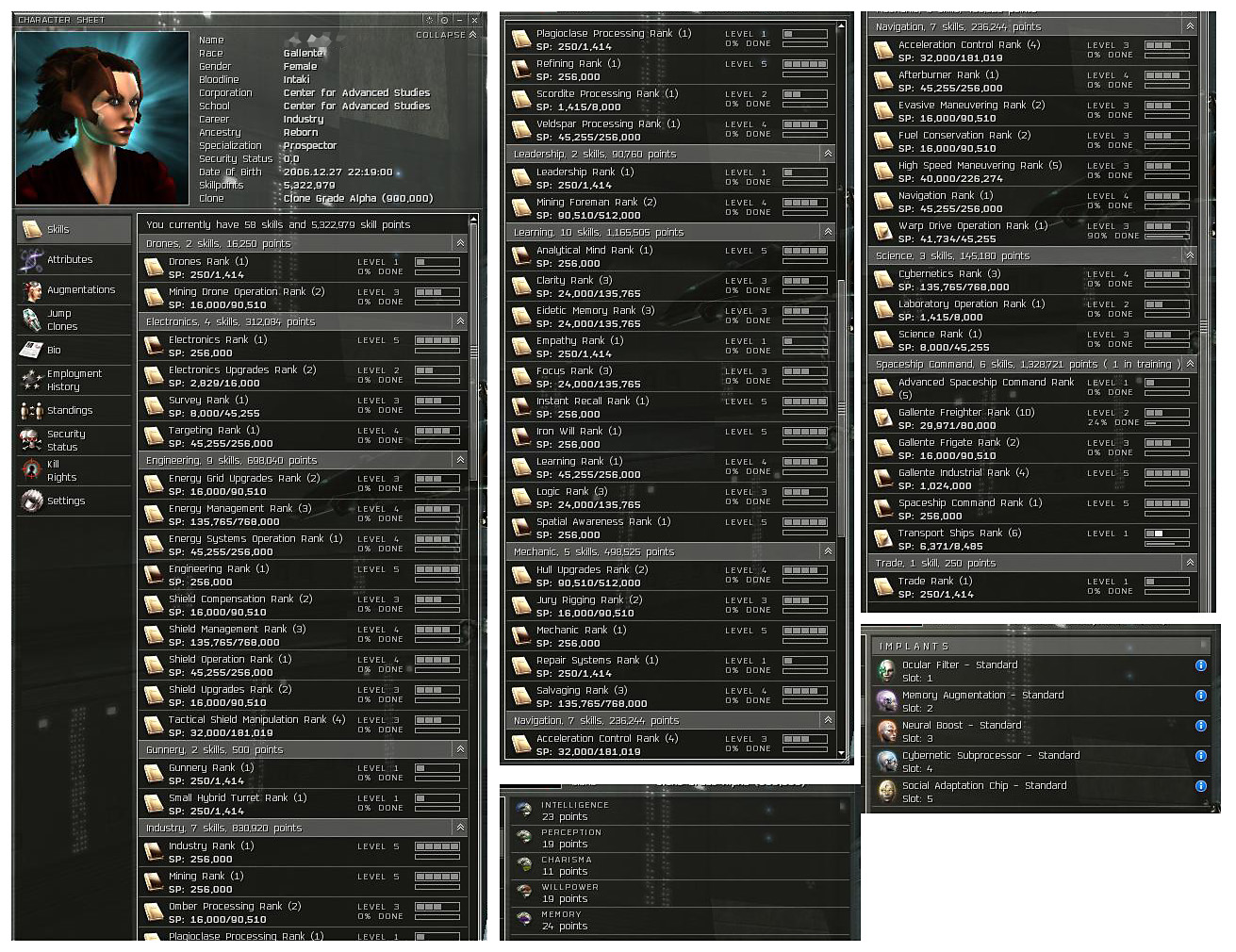
Task: Select the High Speed Maneuvering skill
Action: 1033,172
